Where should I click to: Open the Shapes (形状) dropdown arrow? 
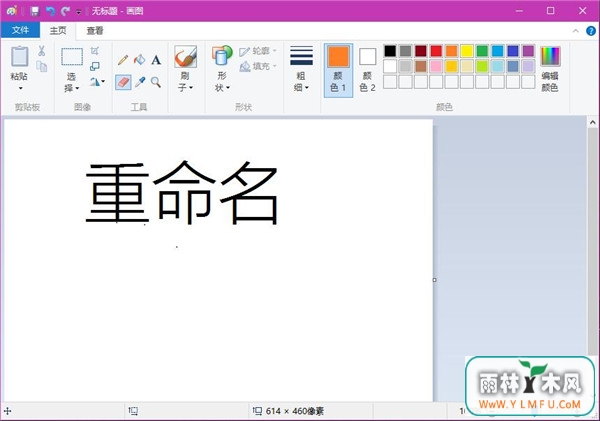click(228, 88)
